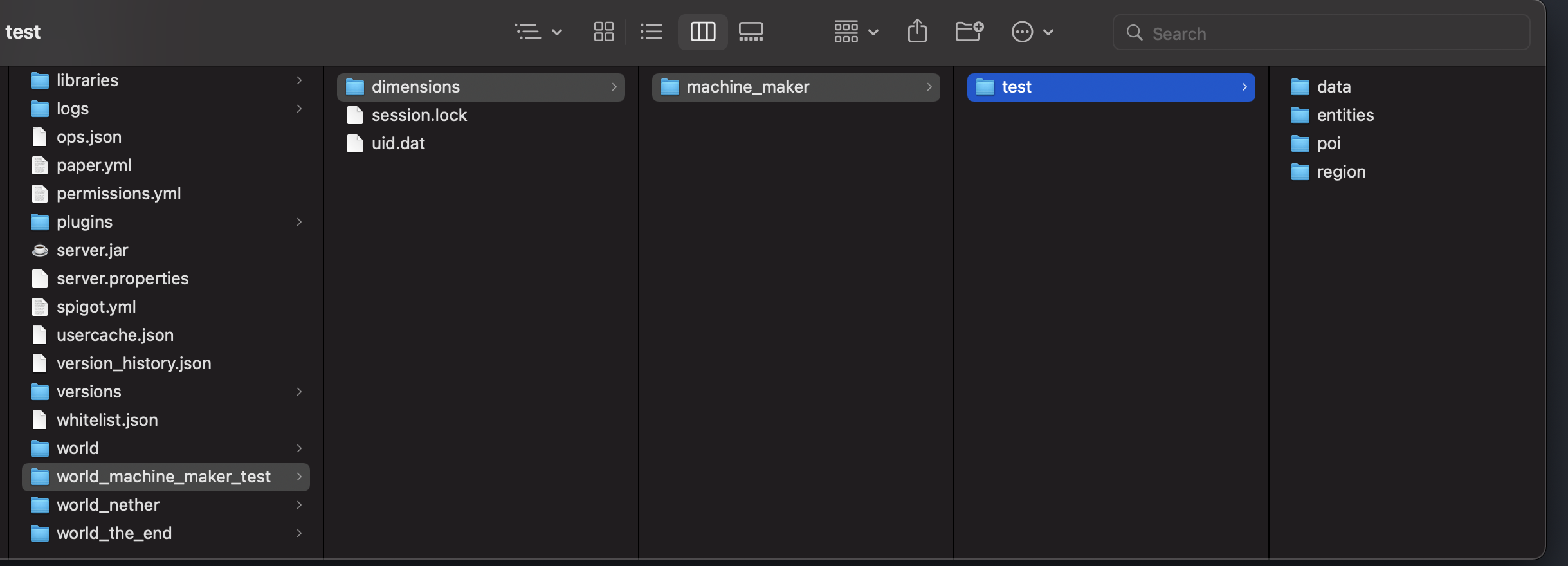The height and width of the screenshot is (566, 1568).
Task: Select the permissions.yml file
Action: [166, 194]
